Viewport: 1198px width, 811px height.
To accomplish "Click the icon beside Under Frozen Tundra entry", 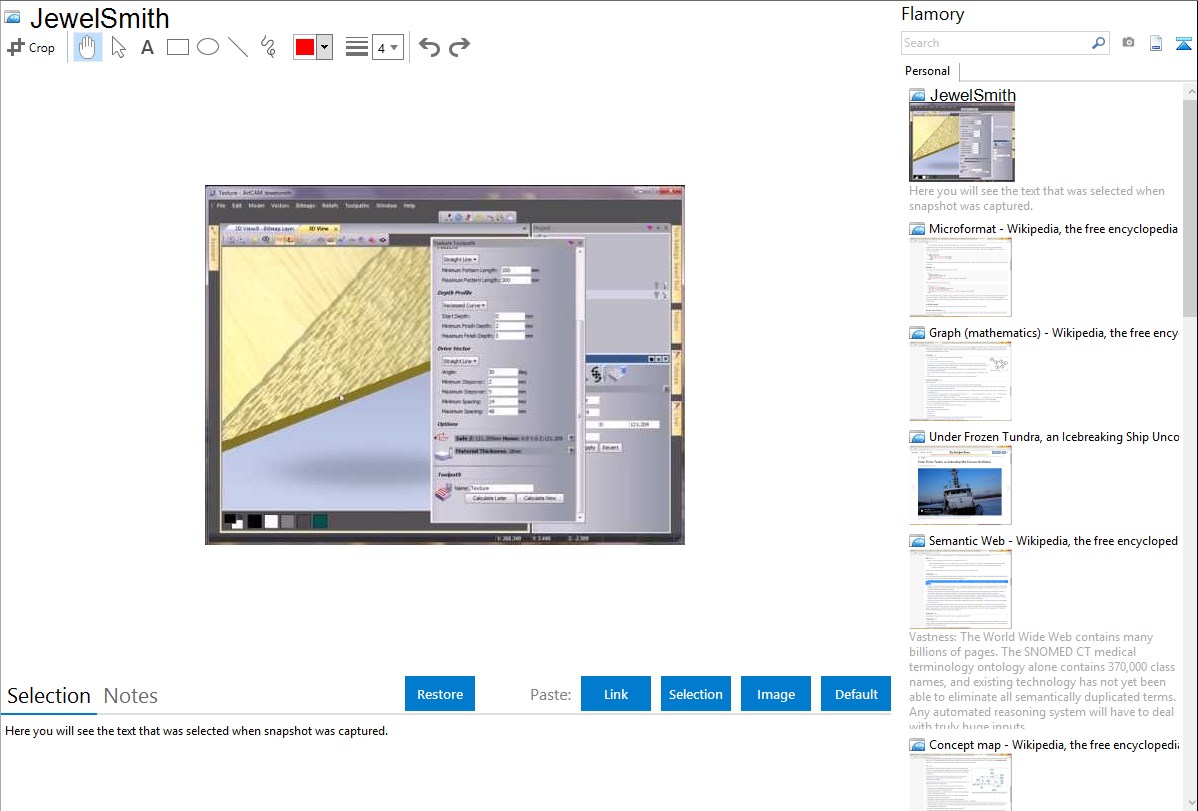I will (917, 437).
